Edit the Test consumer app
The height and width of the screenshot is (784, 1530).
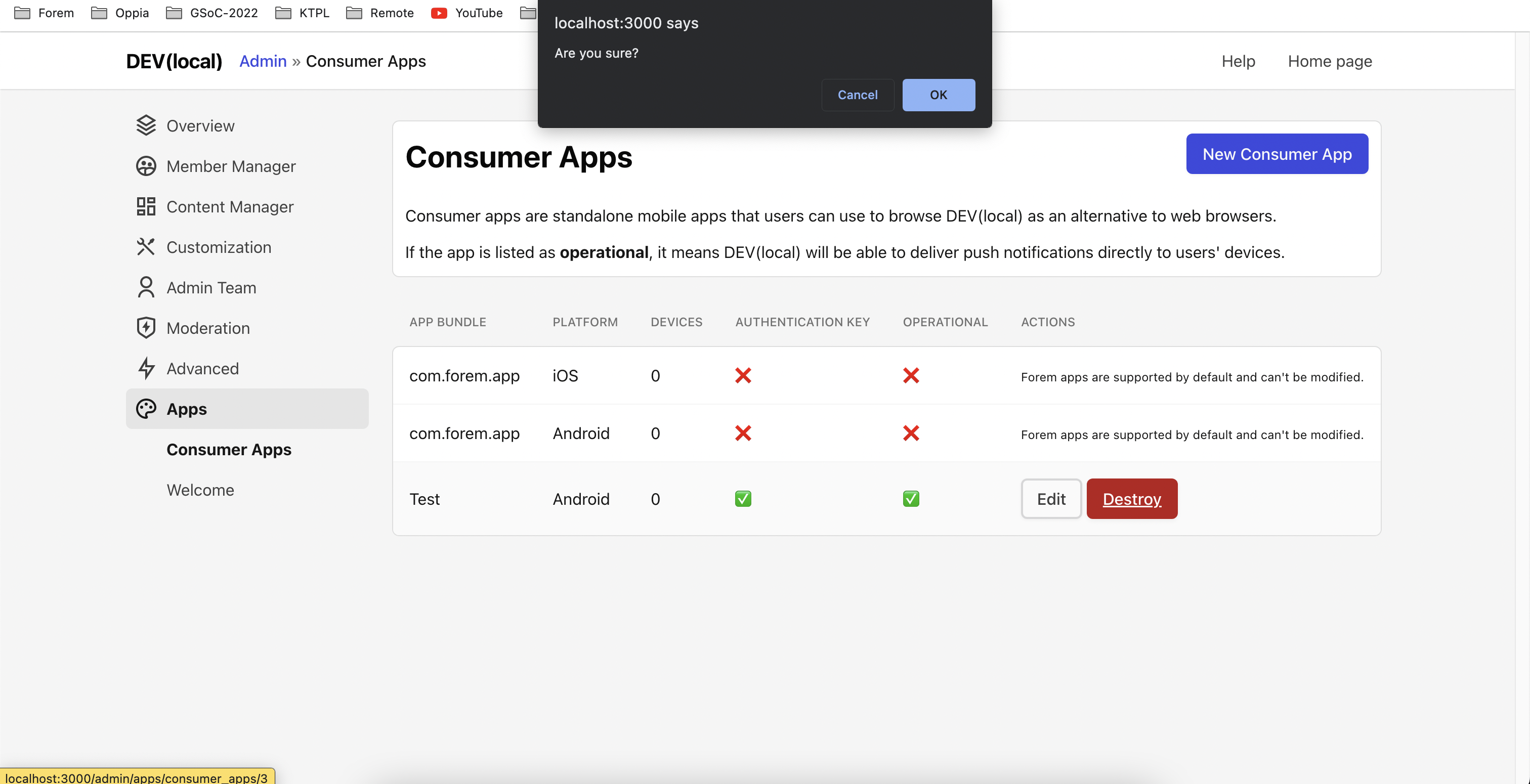pyautogui.click(x=1051, y=499)
